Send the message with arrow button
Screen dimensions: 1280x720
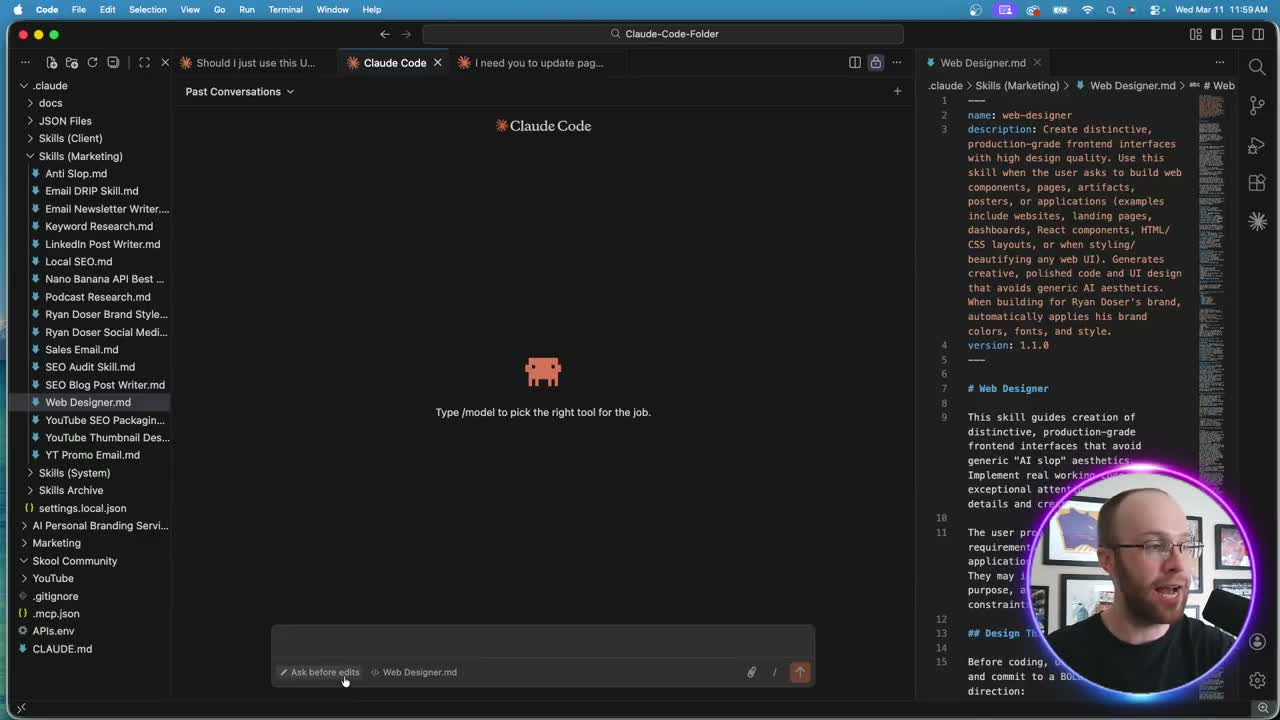pyautogui.click(x=800, y=672)
